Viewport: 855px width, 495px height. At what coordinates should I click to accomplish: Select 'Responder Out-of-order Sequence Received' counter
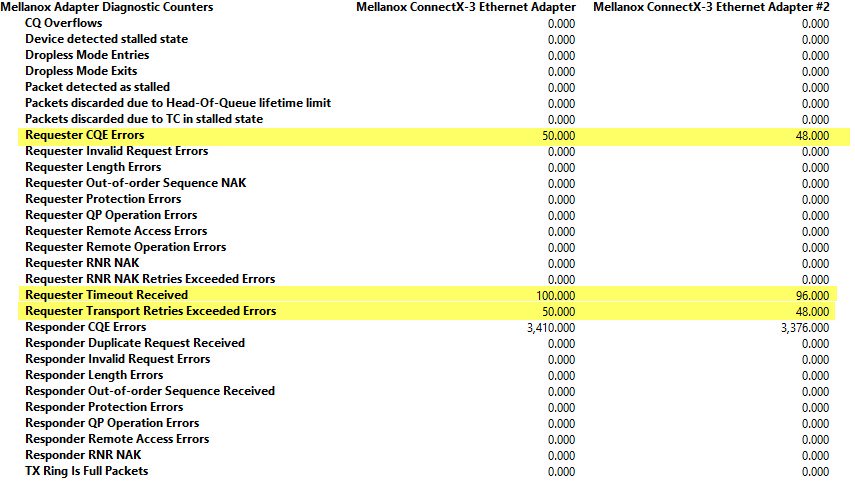(150, 391)
